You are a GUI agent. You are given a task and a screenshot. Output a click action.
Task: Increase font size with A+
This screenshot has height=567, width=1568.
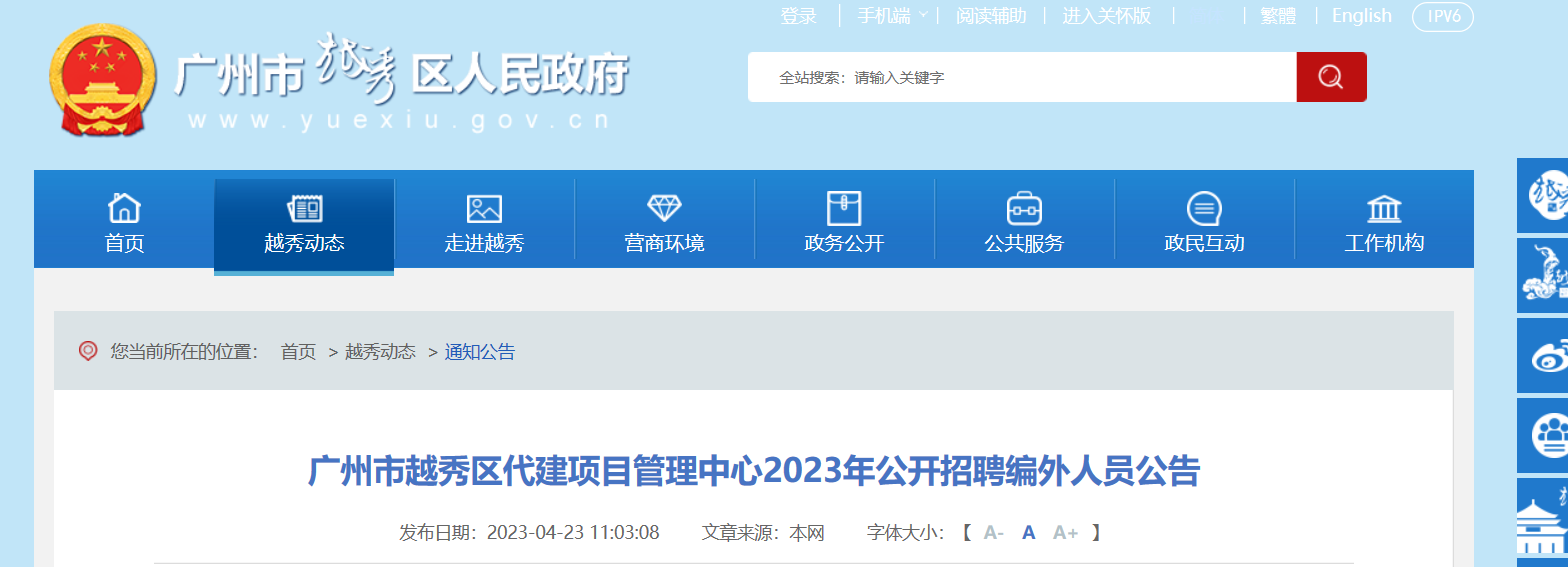pyautogui.click(x=1065, y=533)
